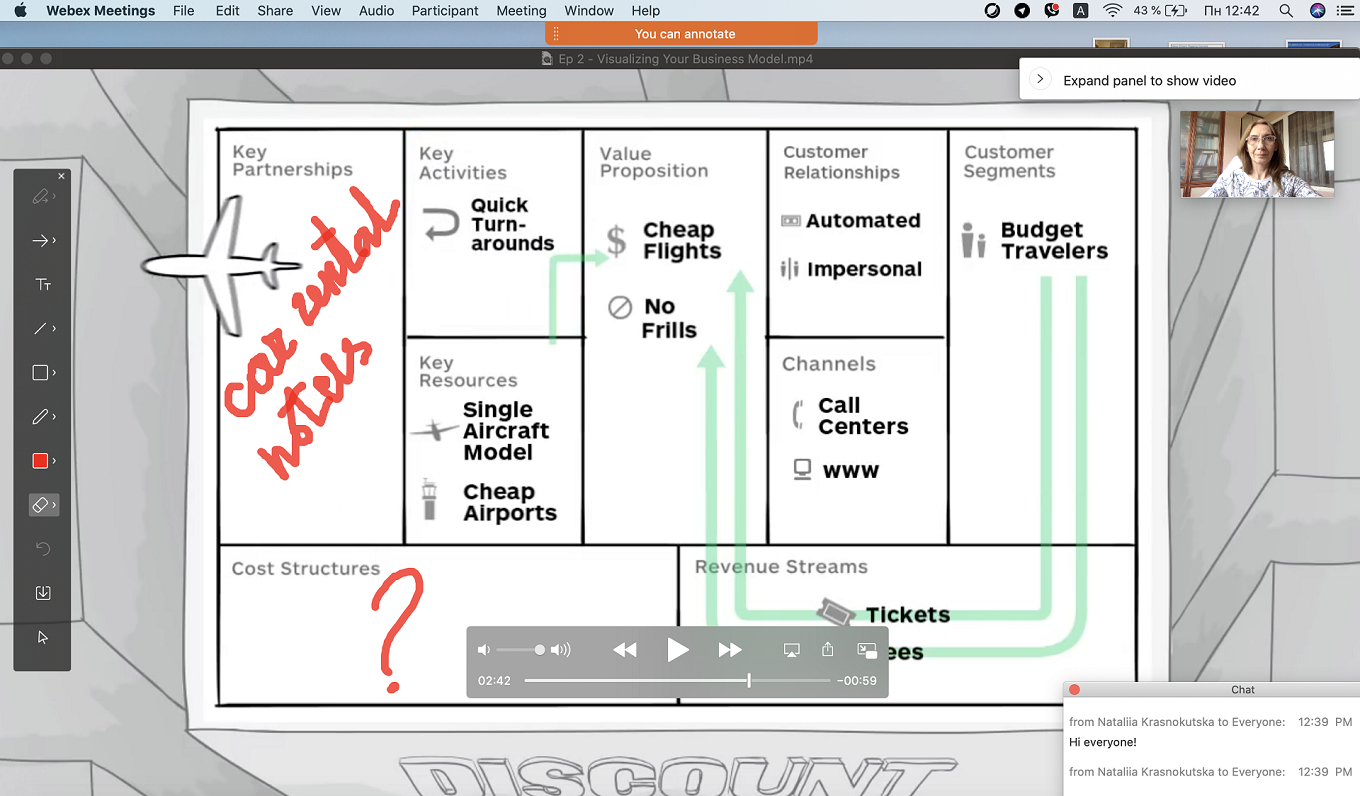Select the pen drawing tool

(x=40, y=417)
